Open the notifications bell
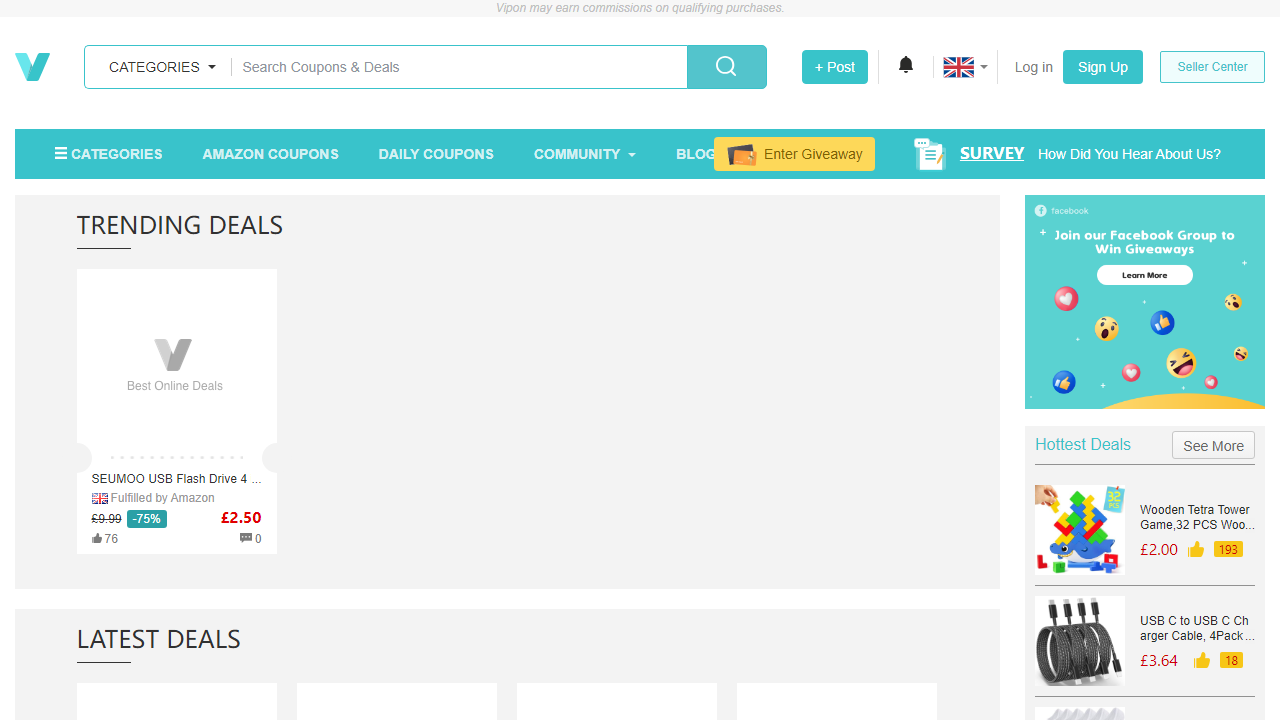This screenshot has height=720, width=1280. pos(905,66)
